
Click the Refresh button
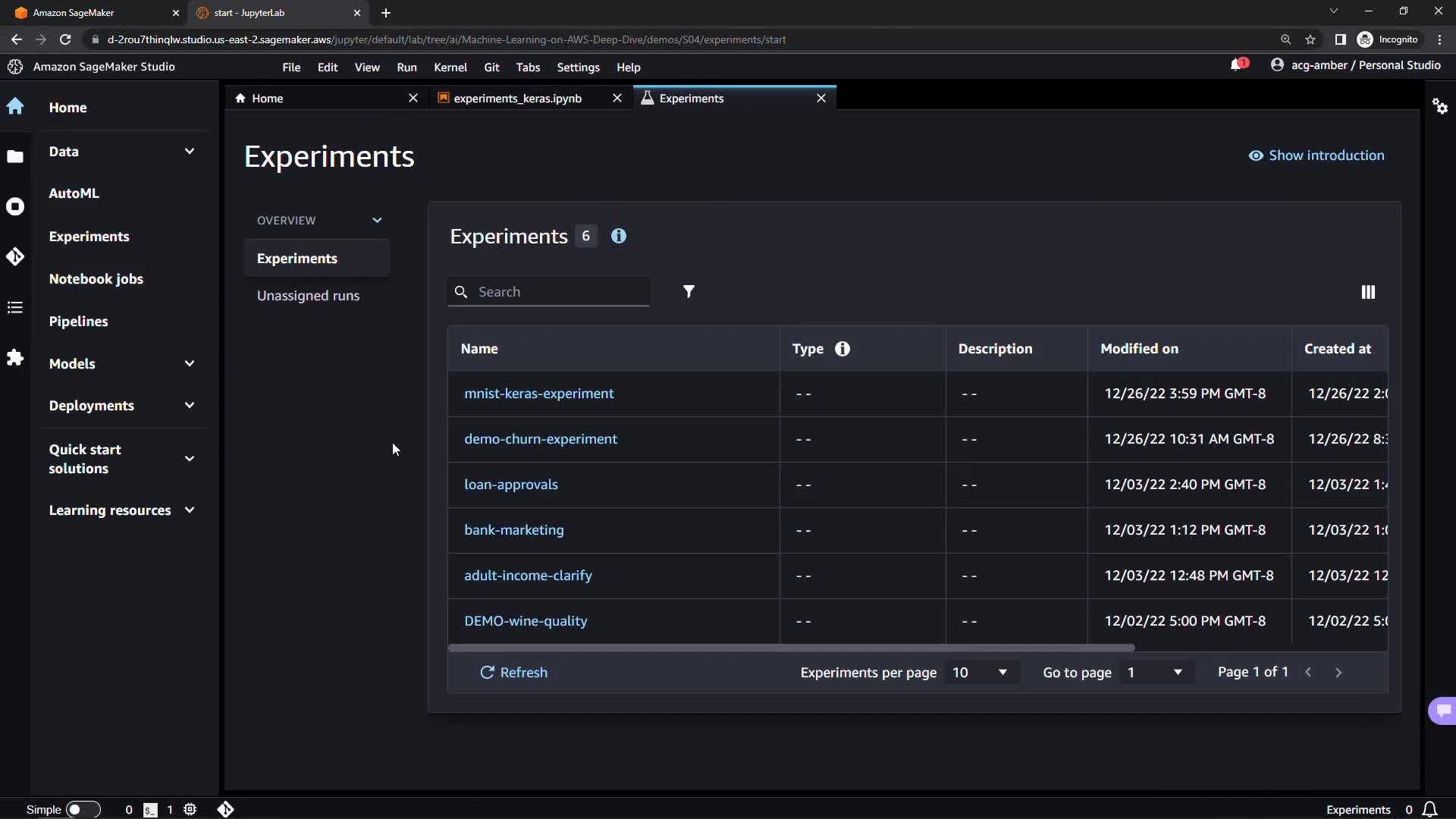(x=513, y=673)
